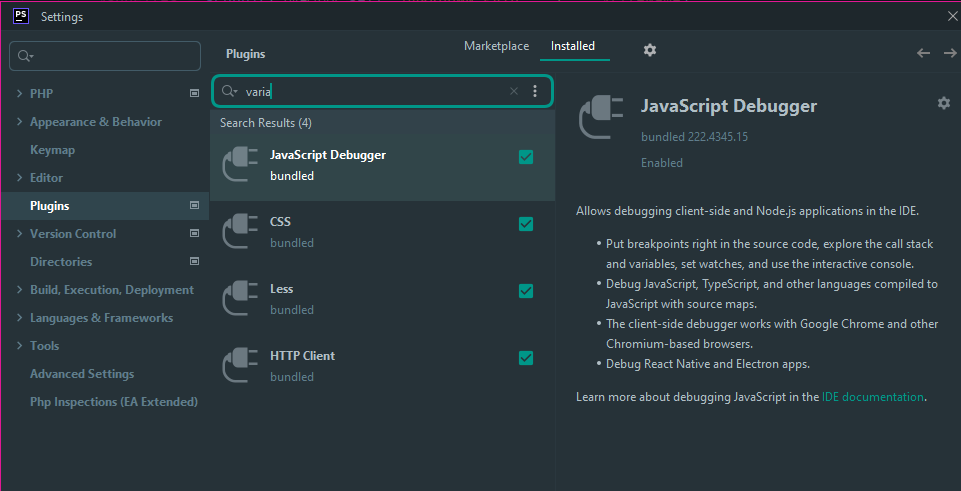Viewport: 961px width, 491px height.
Task: Open the JavaScript Debugger plugin gear menu
Action: tap(943, 103)
